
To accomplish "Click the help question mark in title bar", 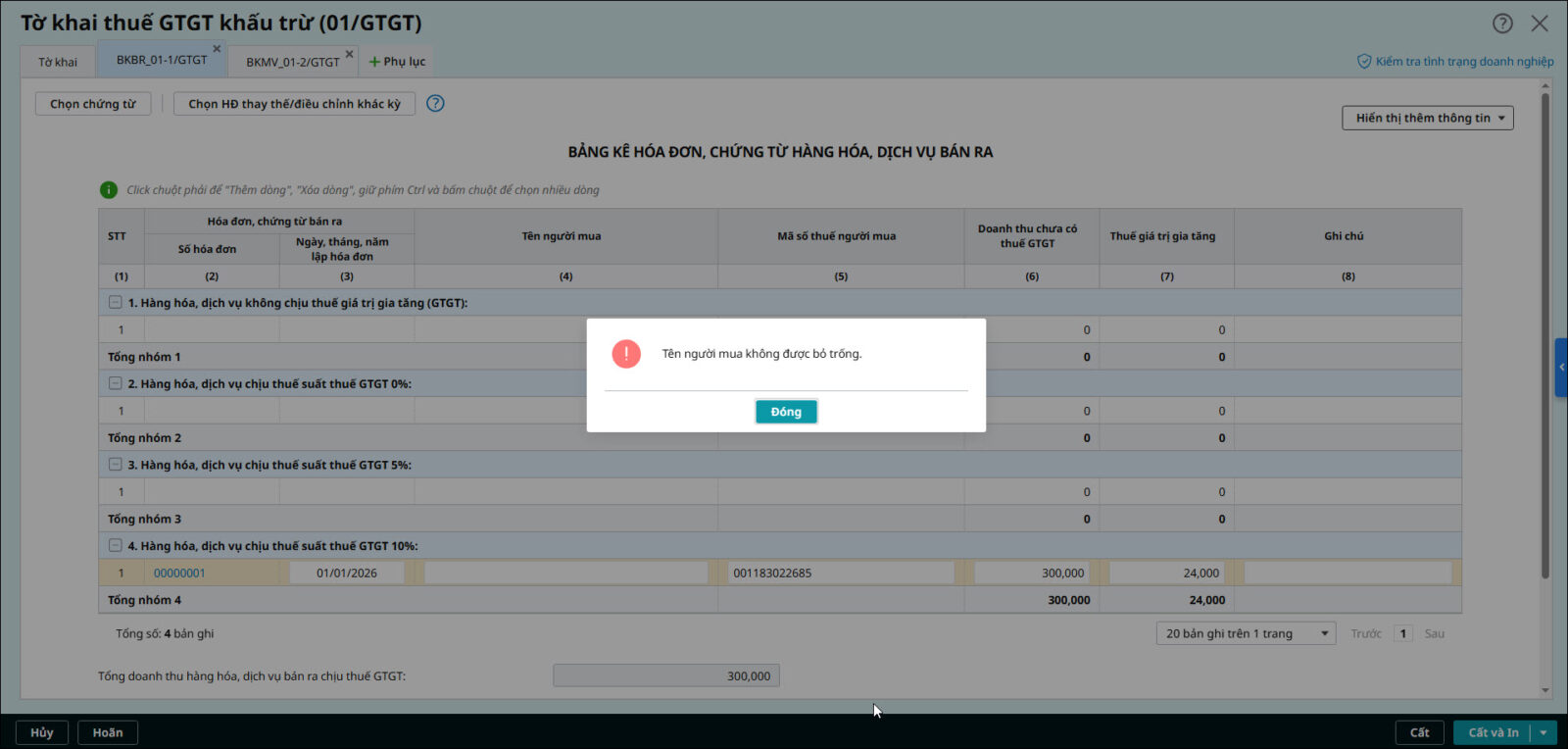I will (x=1502, y=24).
